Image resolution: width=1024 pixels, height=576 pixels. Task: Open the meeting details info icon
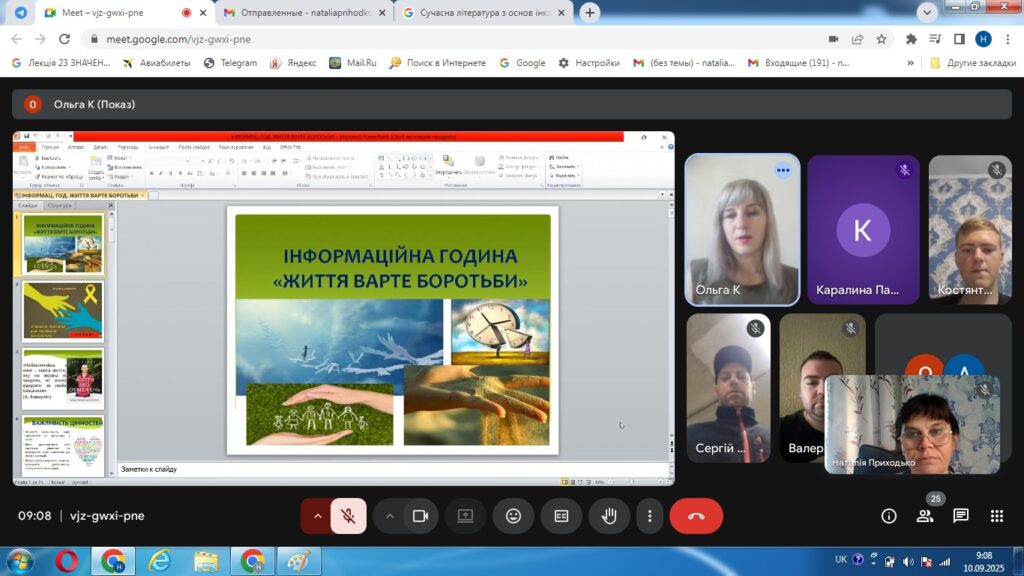click(888, 516)
